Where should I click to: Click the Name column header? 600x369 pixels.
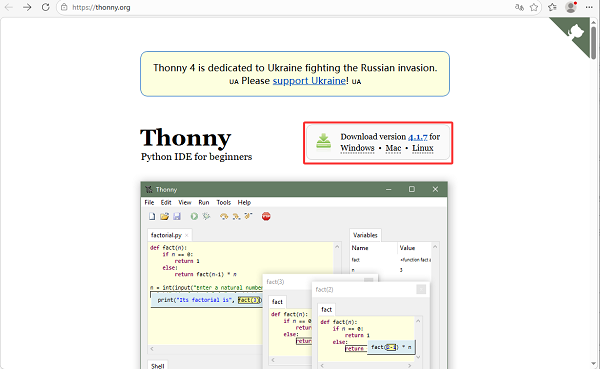tap(360, 248)
